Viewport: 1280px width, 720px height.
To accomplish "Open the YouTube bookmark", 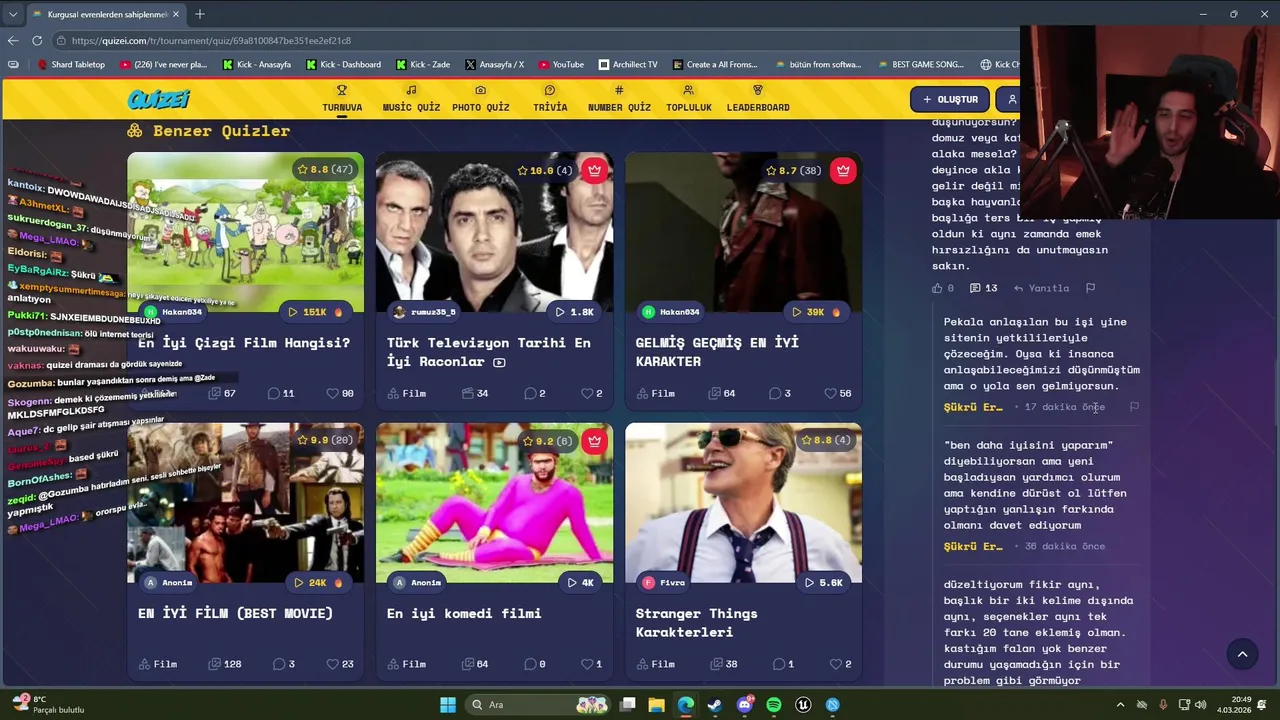I will pyautogui.click(x=560, y=64).
